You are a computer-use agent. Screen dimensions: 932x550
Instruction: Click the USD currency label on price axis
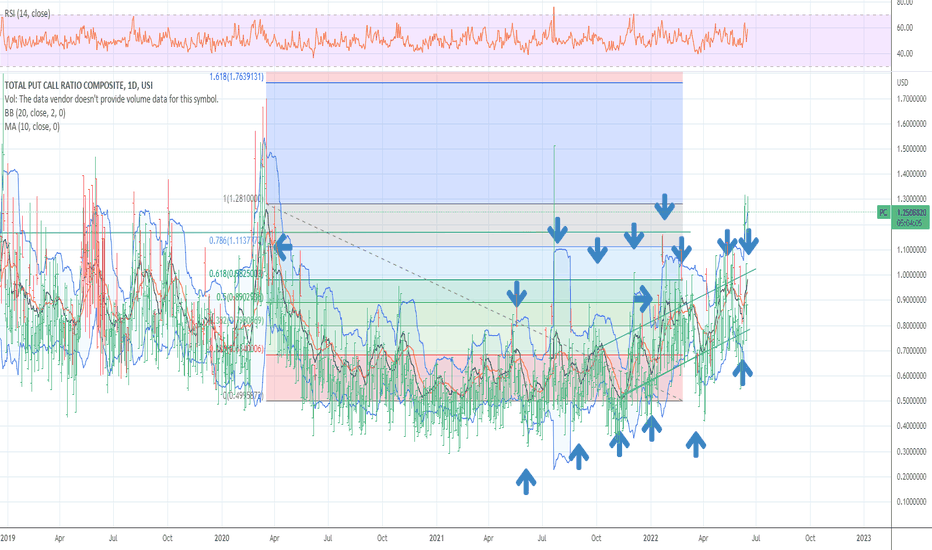[902, 83]
